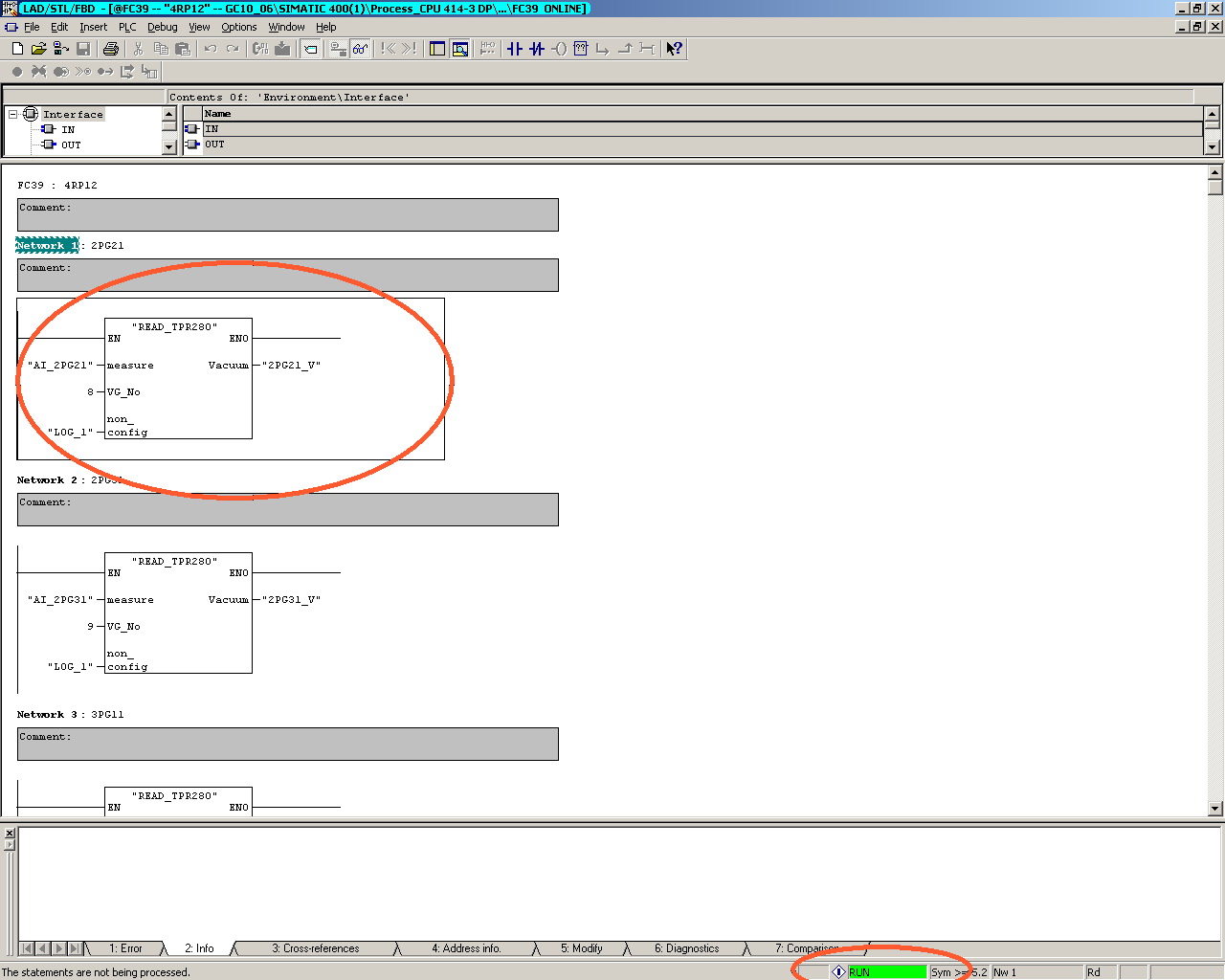Click the Network 1 heading
The height and width of the screenshot is (980, 1225).
[47, 245]
